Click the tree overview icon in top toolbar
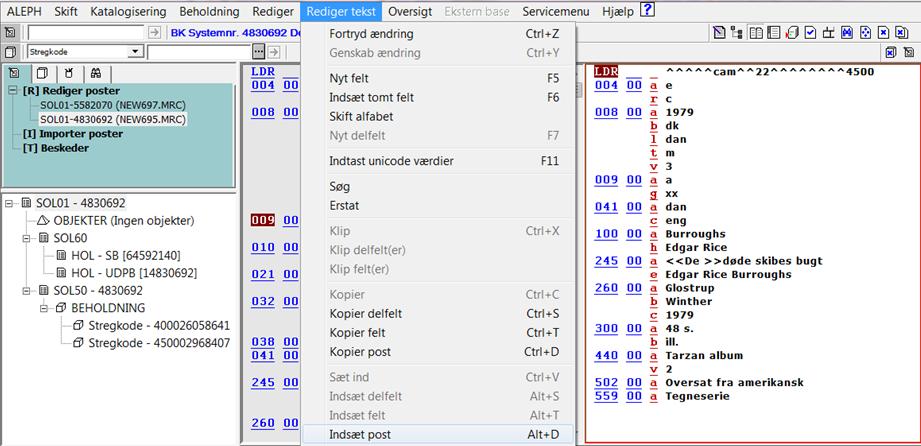 [x=738, y=33]
